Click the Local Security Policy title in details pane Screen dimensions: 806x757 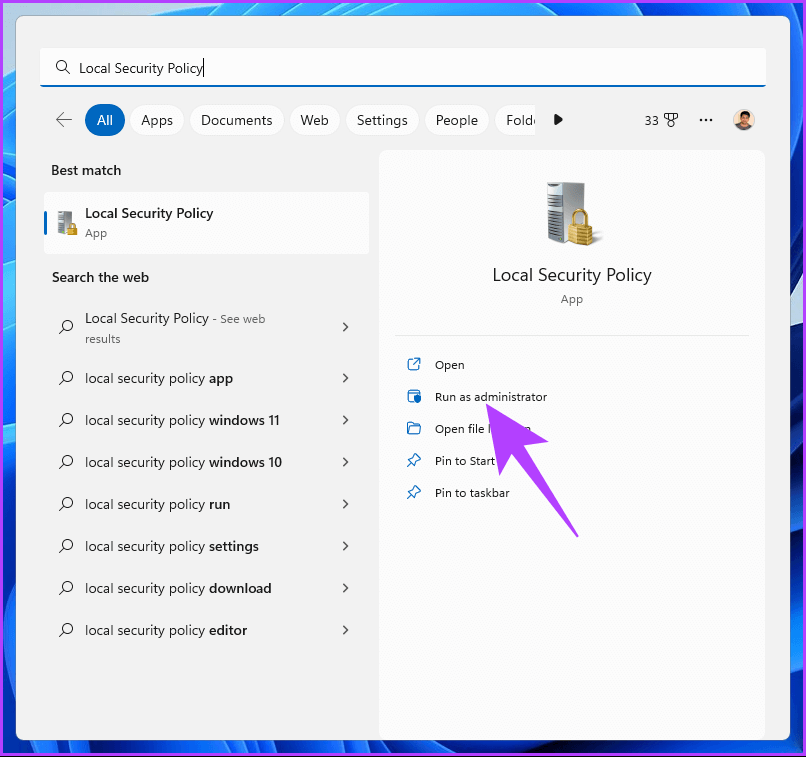(572, 275)
